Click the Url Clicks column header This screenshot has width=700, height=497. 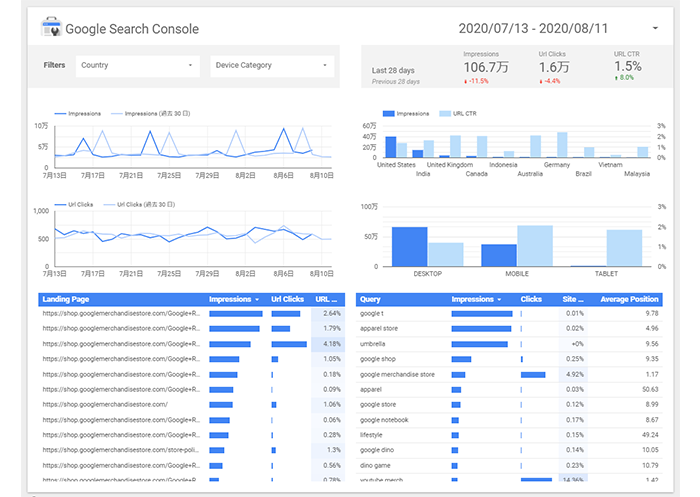click(287, 299)
